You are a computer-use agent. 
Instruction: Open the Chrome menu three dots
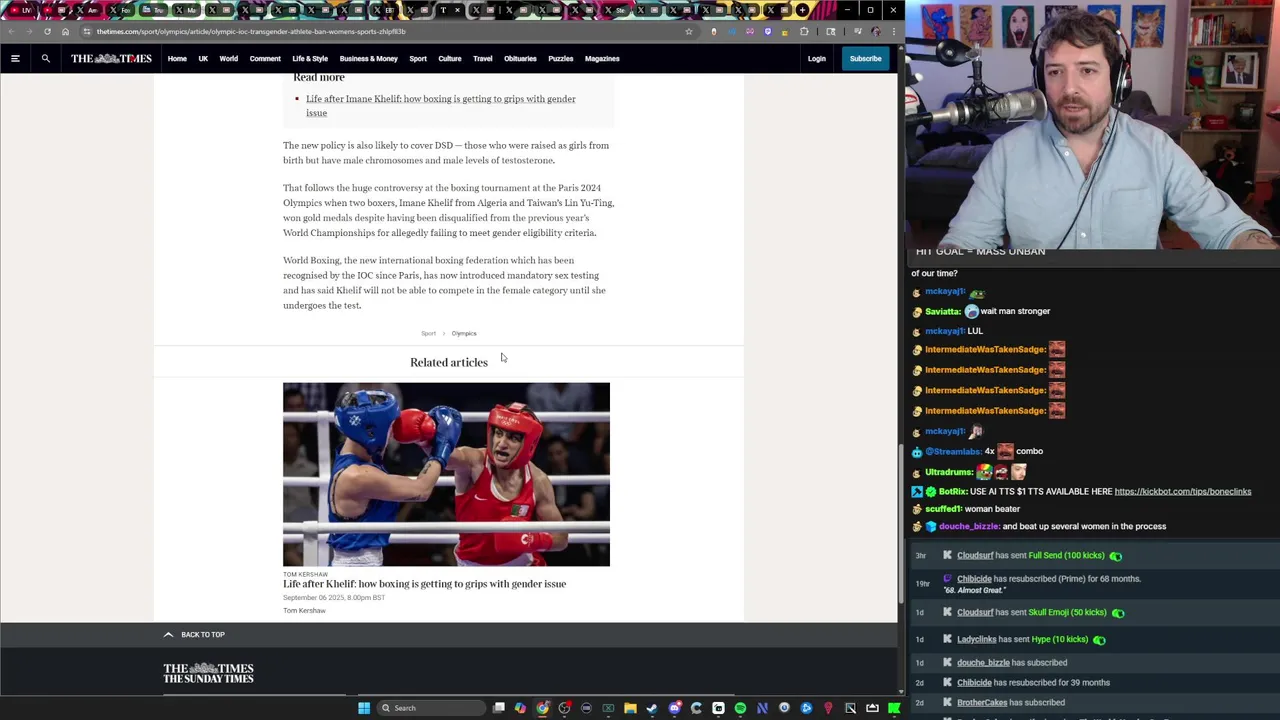coord(893,31)
